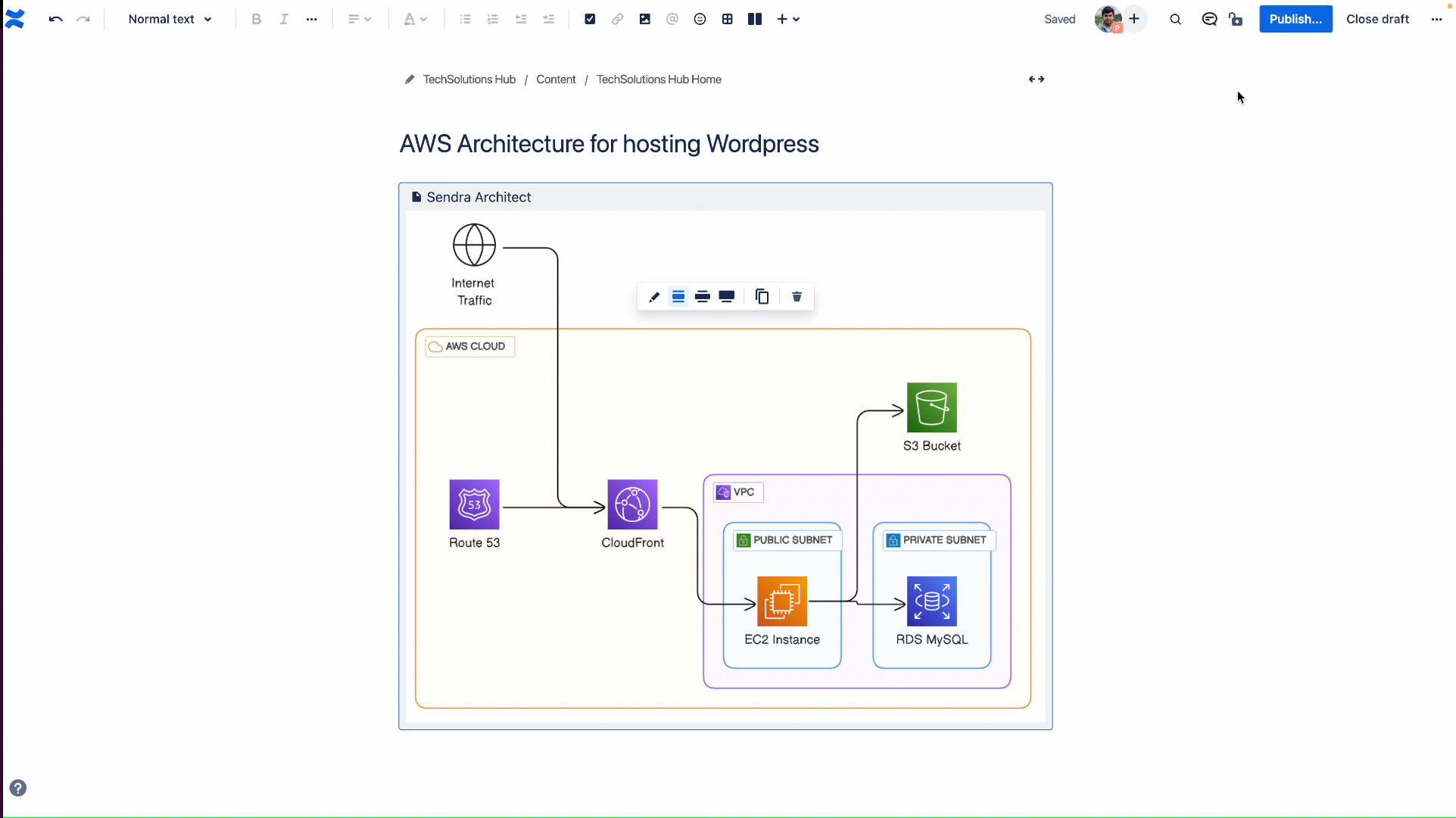Copy the Sendra Architect macro
This screenshot has height=818, width=1456.
[762, 297]
